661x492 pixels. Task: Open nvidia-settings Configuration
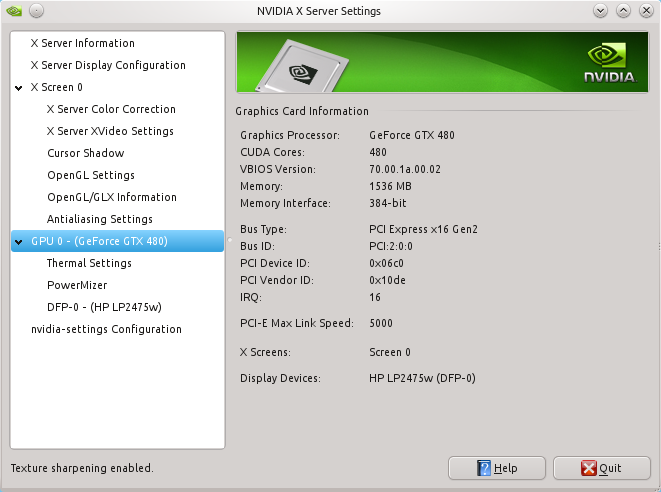coord(106,329)
